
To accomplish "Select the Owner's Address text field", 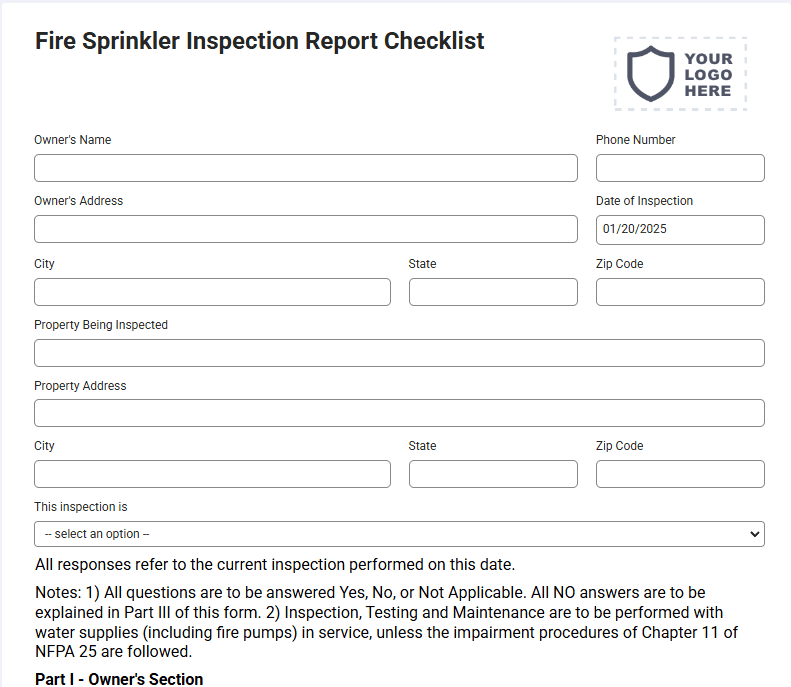I will [x=306, y=229].
